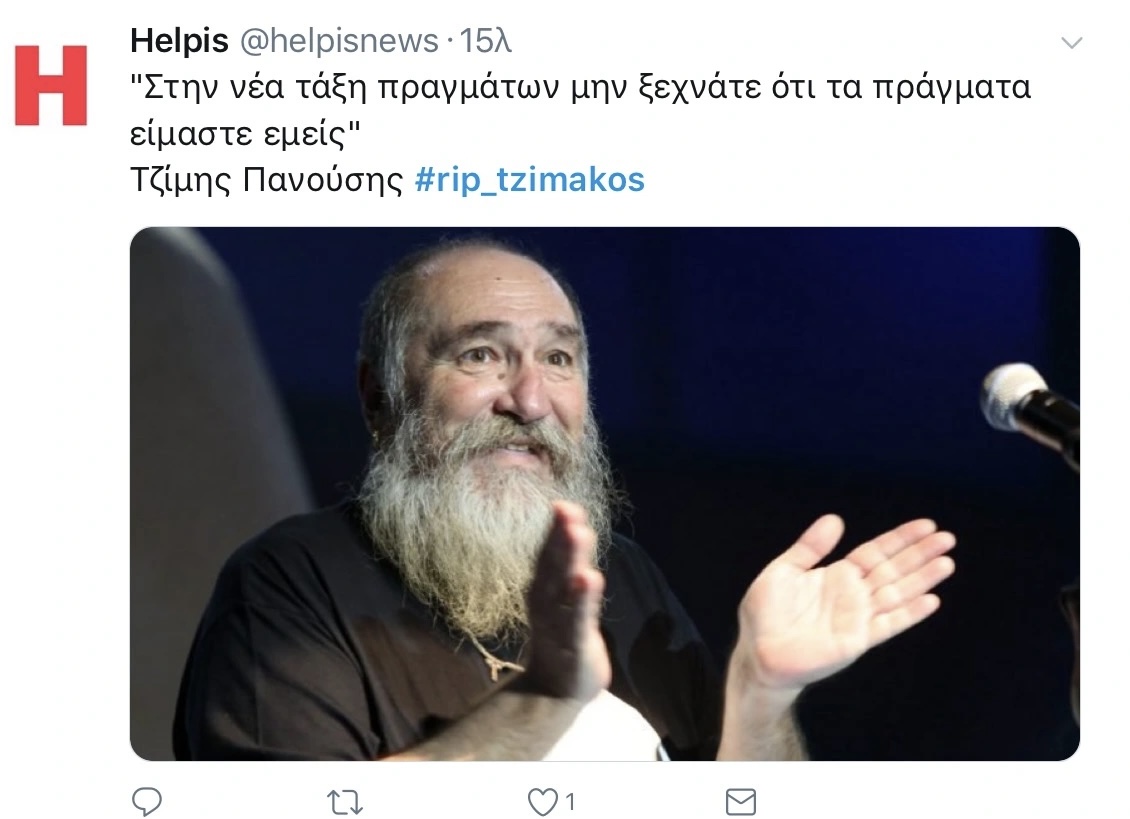This screenshot has height=819, width=1130.
Task: Expand the tweet options chevron
Action: (1072, 43)
